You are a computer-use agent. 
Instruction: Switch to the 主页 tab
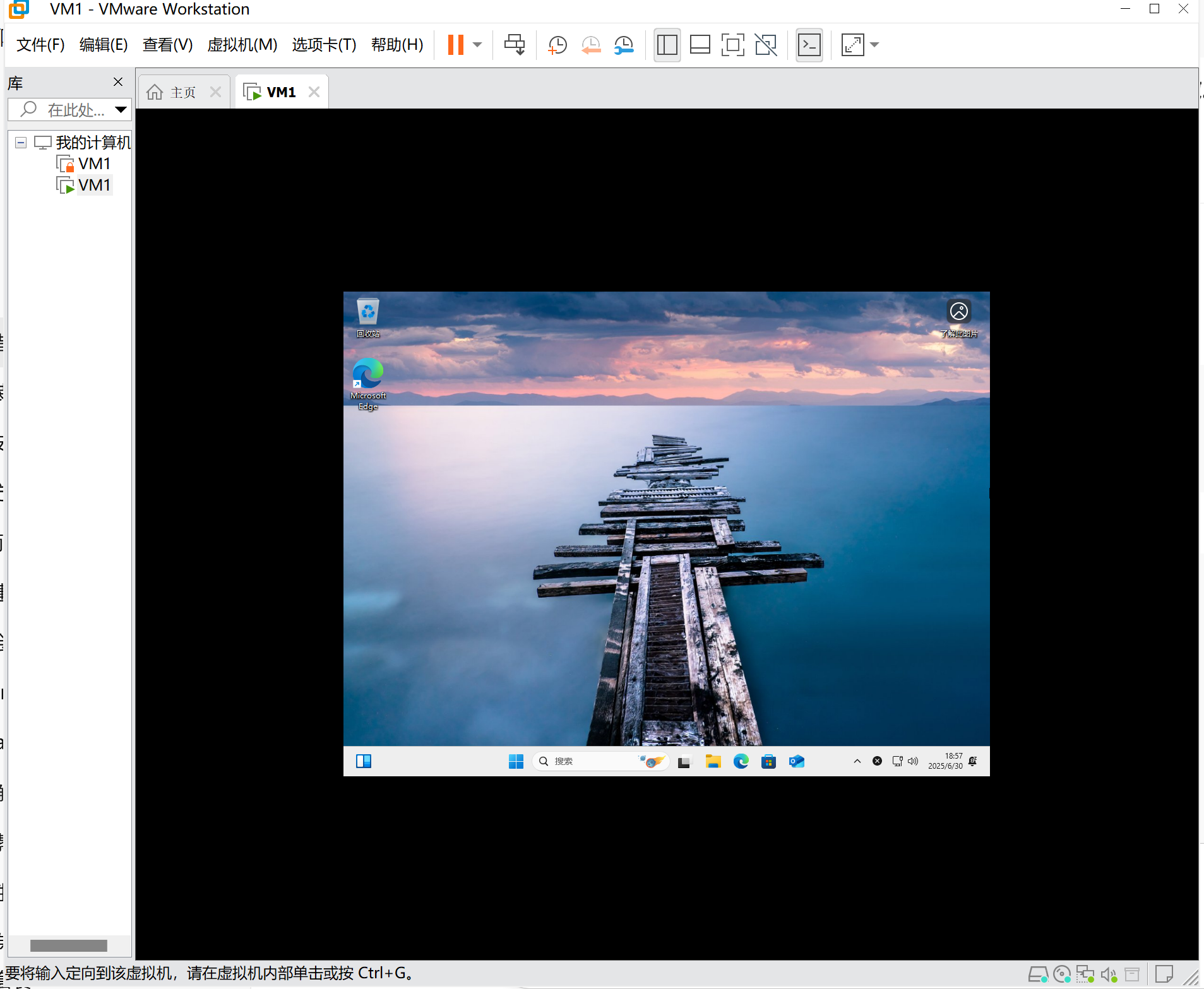[183, 92]
